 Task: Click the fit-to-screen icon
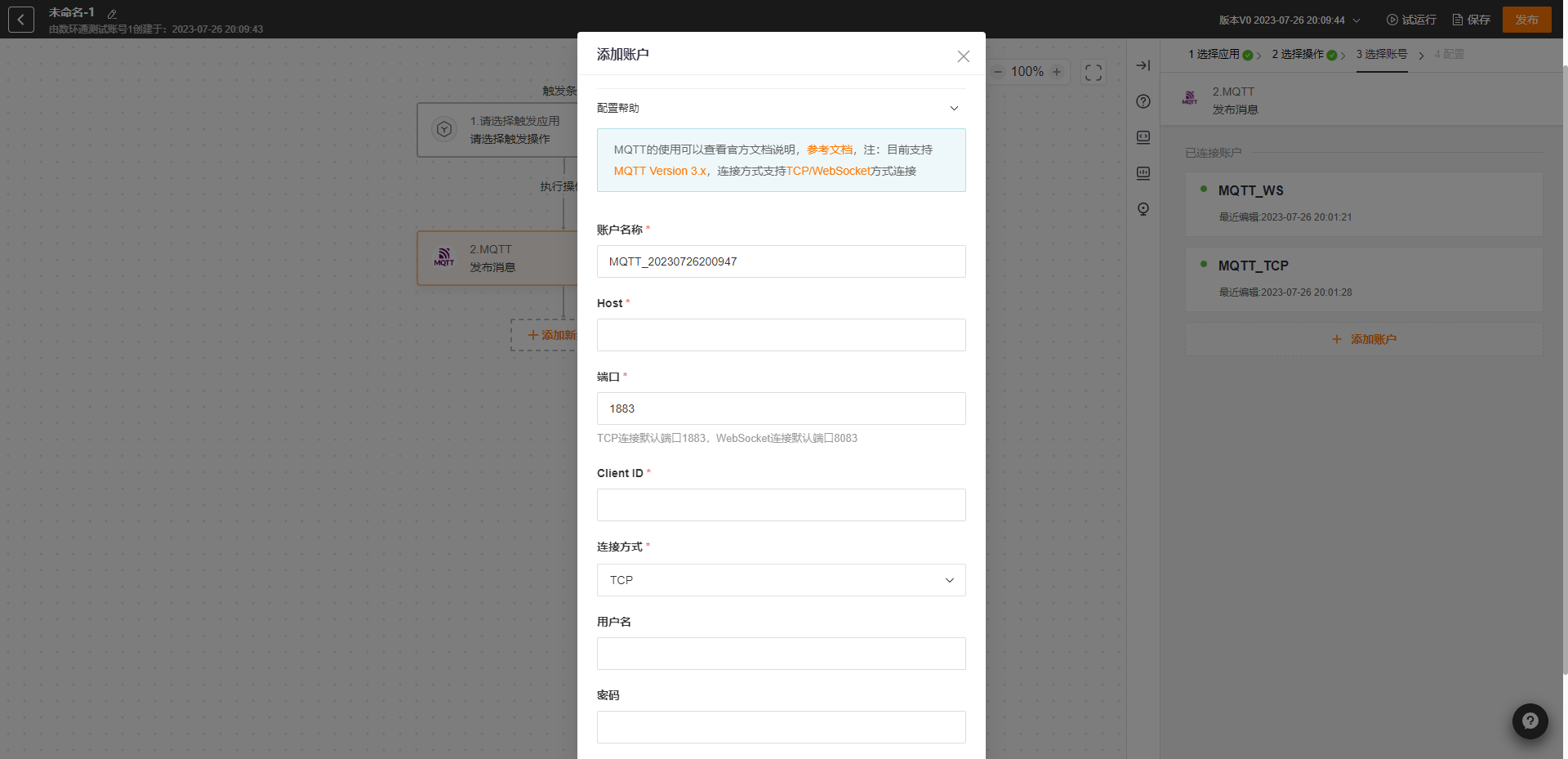point(1094,73)
